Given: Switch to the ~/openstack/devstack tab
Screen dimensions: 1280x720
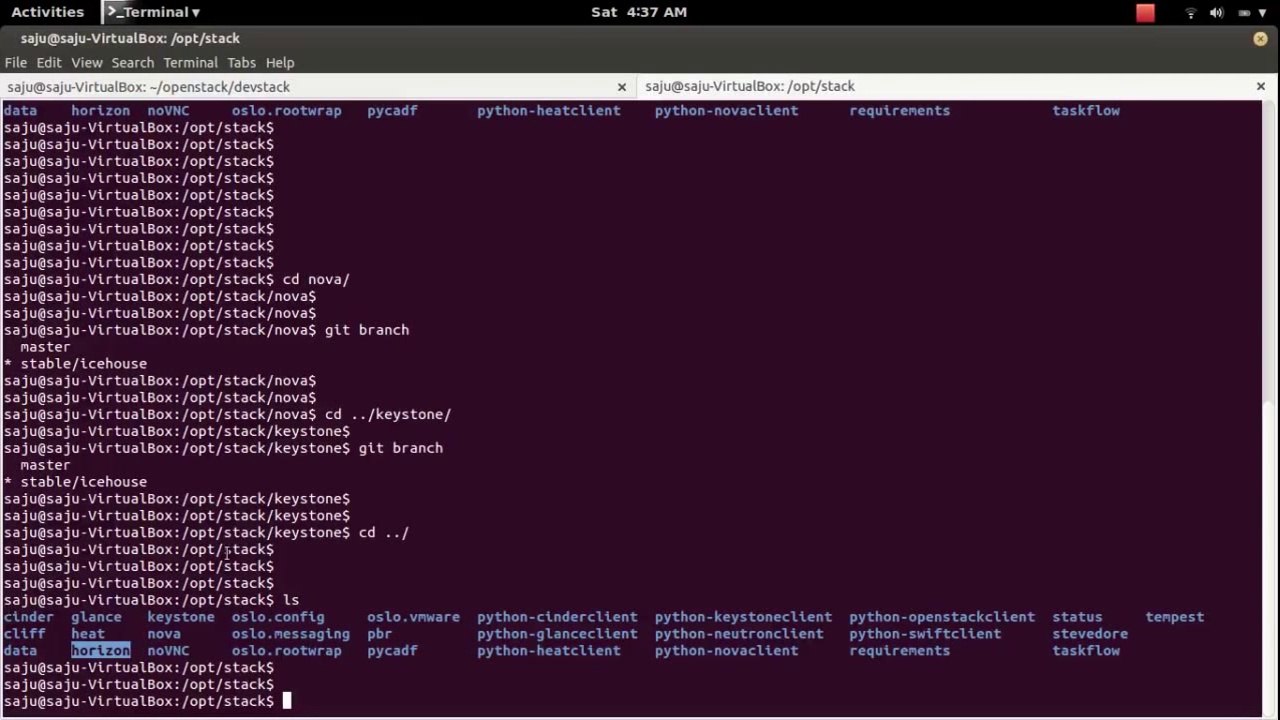Looking at the screenshot, I should point(318,87).
